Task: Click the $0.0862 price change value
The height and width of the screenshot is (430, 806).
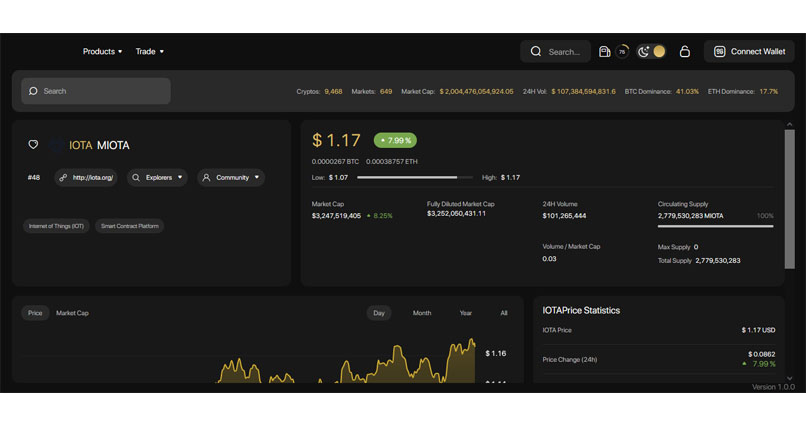Action: click(762, 354)
